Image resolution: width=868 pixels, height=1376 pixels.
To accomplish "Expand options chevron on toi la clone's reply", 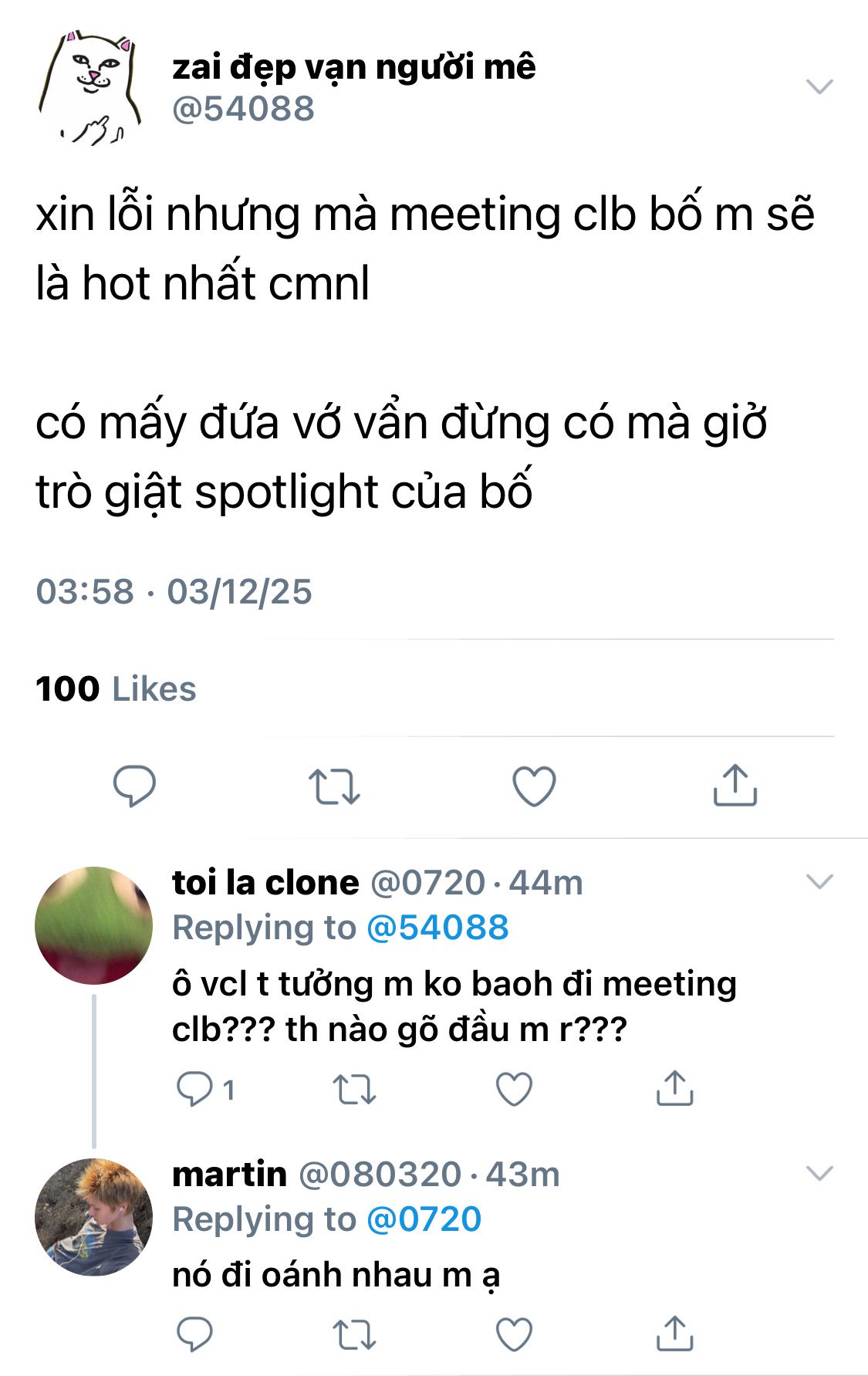I will (x=819, y=881).
